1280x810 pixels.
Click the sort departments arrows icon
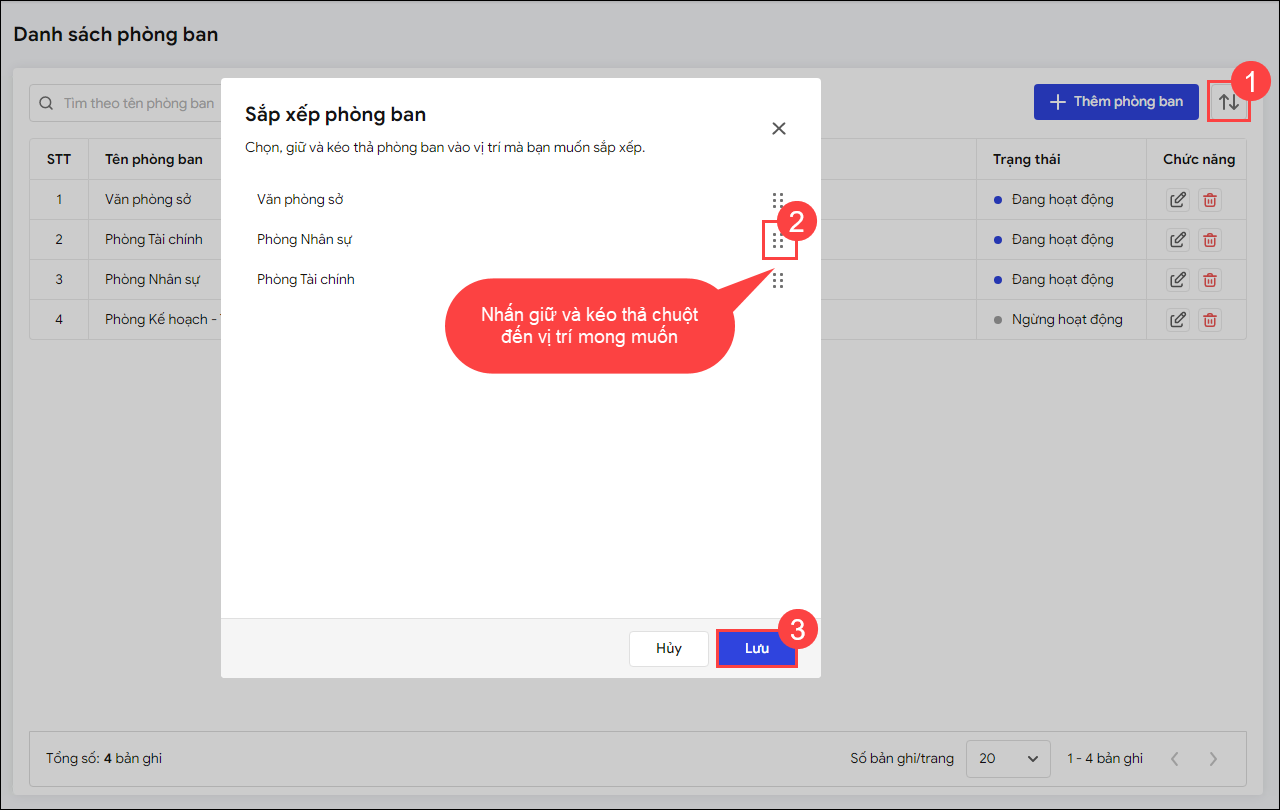click(x=1228, y=102)
